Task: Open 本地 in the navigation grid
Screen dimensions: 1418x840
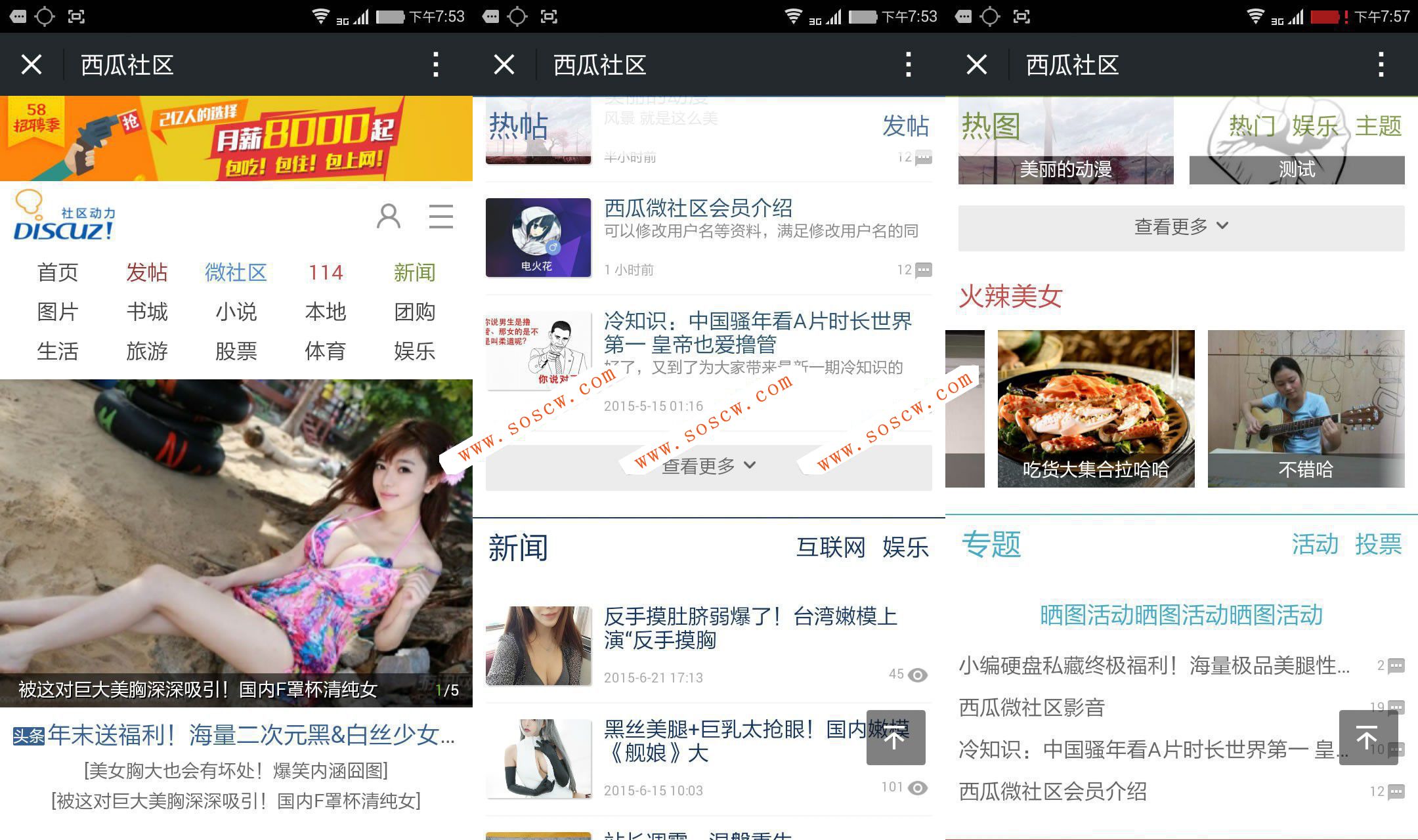Action: (326, 312)
